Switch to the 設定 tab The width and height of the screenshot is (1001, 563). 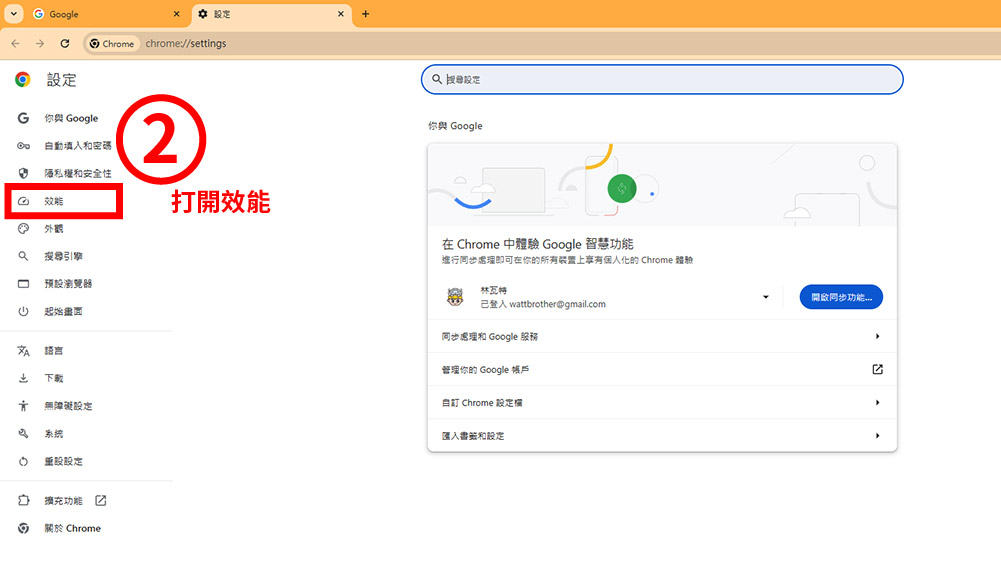[x=271, y=13]
